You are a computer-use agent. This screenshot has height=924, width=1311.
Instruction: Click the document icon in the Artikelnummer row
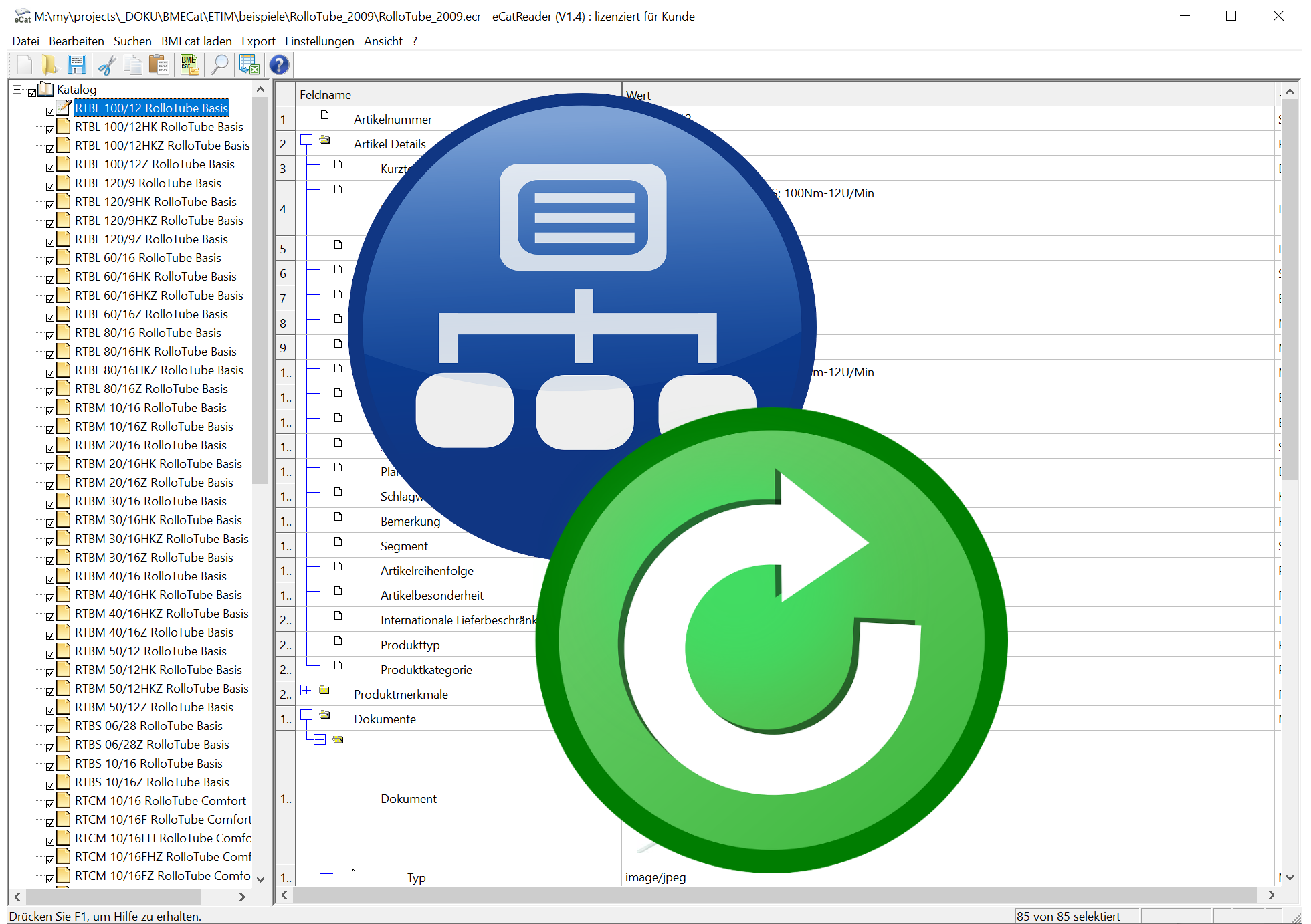[x=325, y=115]
